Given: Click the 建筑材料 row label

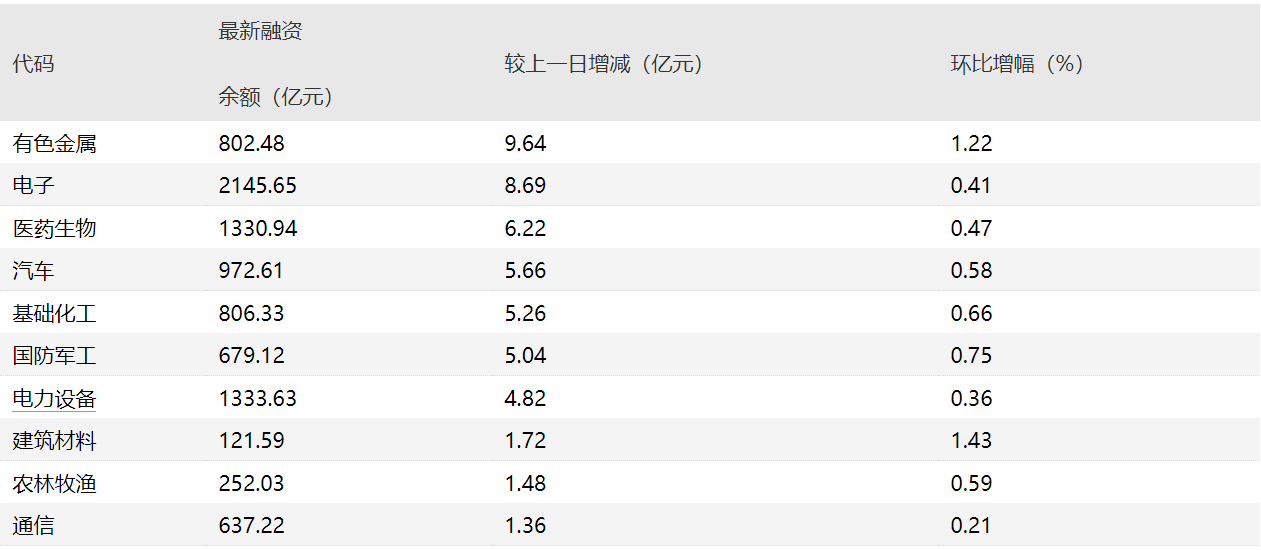Looking at the screenshot, I should 55,441.
